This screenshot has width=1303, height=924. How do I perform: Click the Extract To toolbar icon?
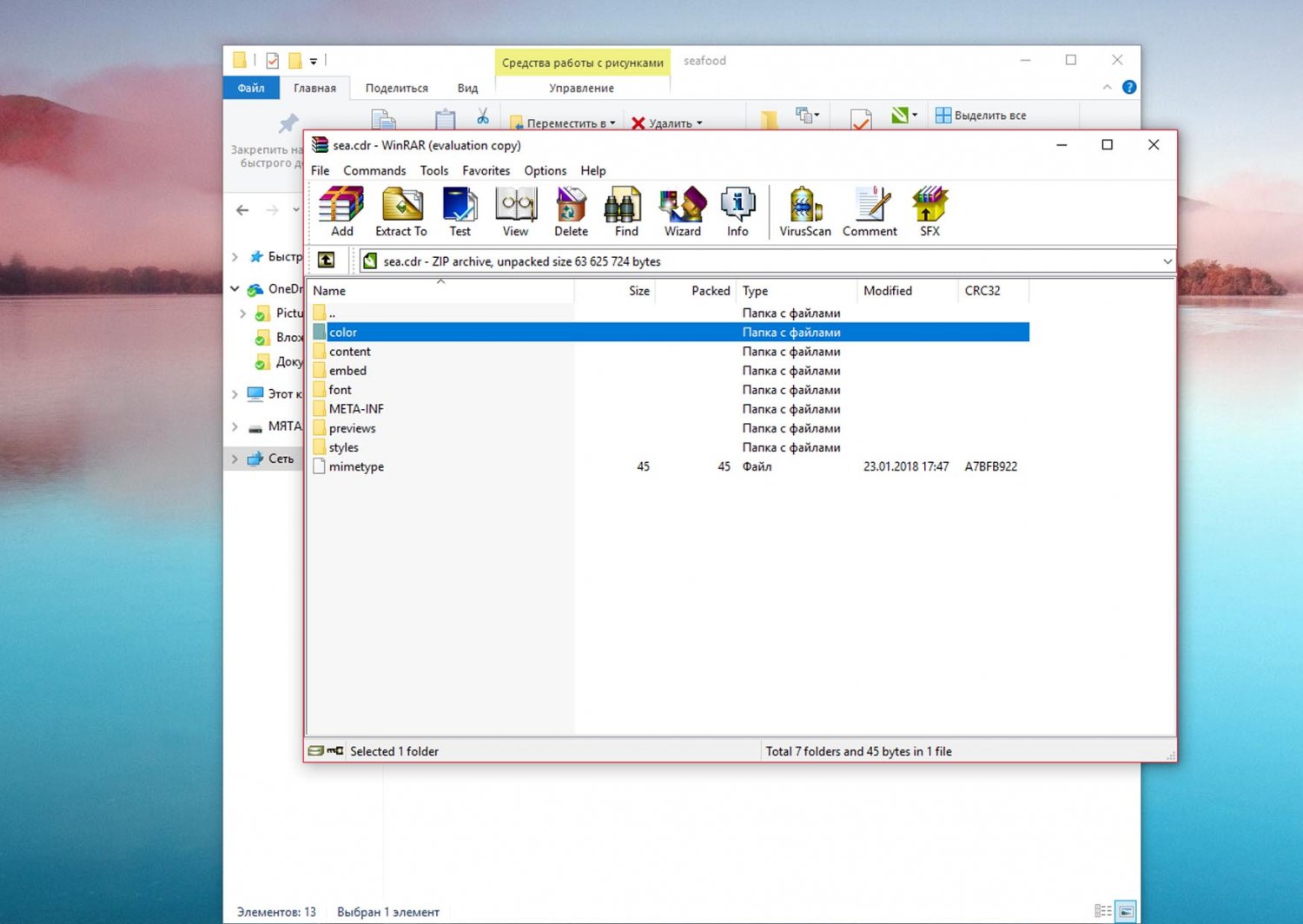point(400,211)
